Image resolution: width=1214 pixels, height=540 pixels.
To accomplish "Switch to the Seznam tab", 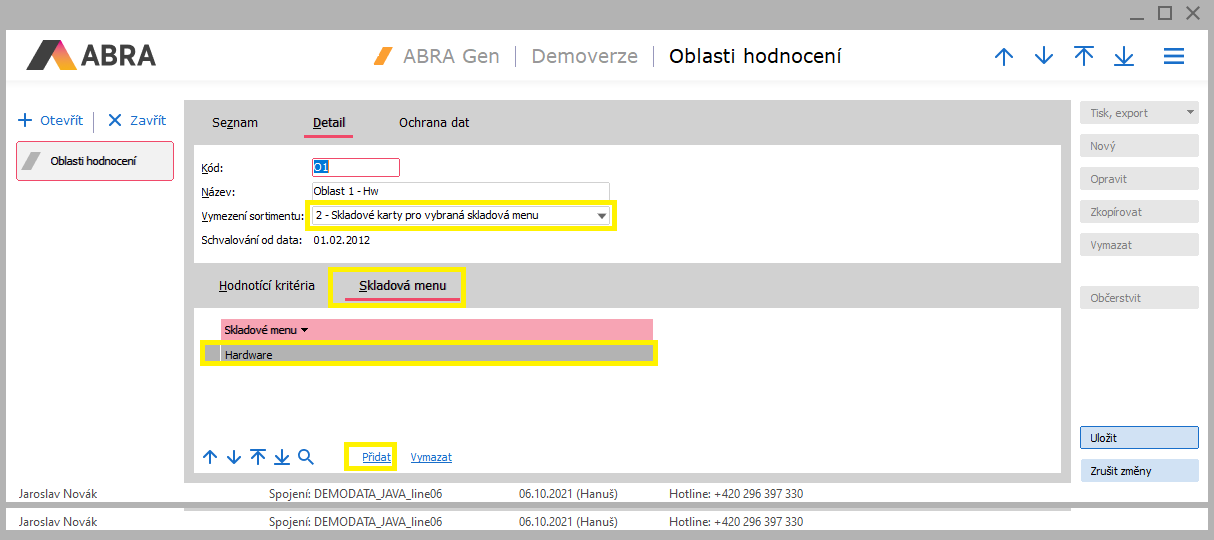I will click(235, 123).
